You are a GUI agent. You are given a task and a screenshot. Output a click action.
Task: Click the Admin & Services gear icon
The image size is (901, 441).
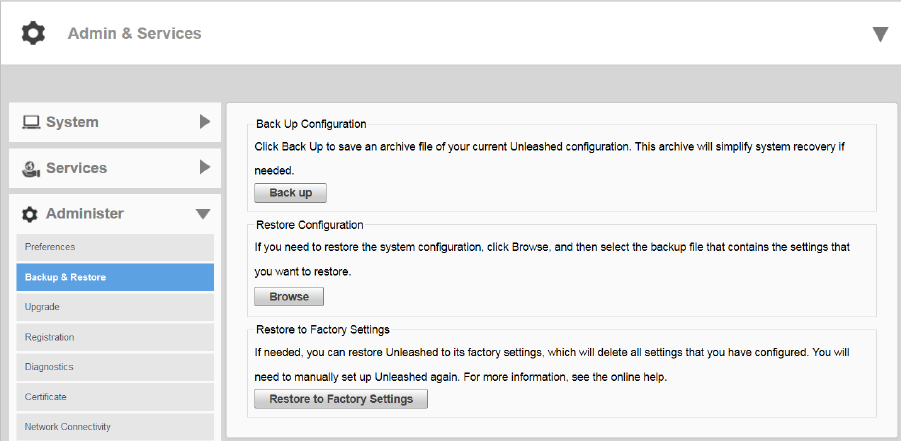34,34
